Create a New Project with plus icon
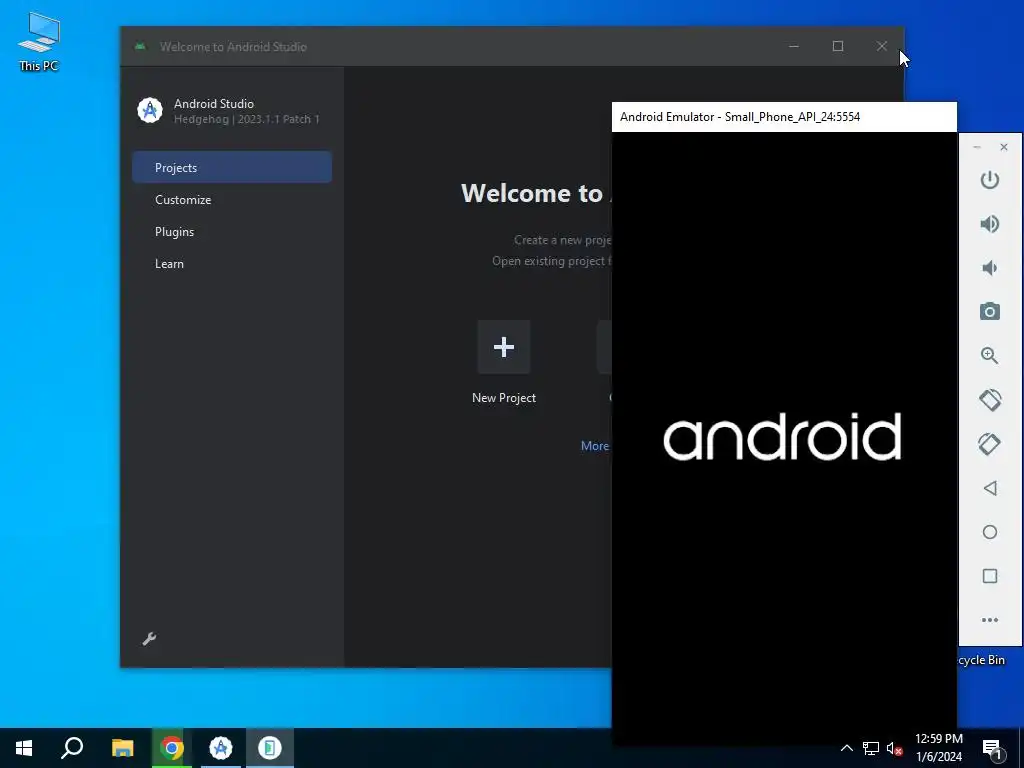 [504, 347]
